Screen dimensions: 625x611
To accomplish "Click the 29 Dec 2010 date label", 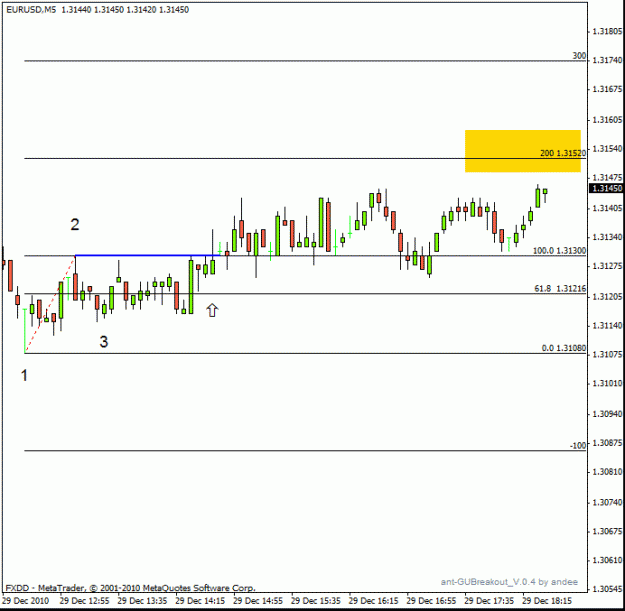I will (26, 601).
